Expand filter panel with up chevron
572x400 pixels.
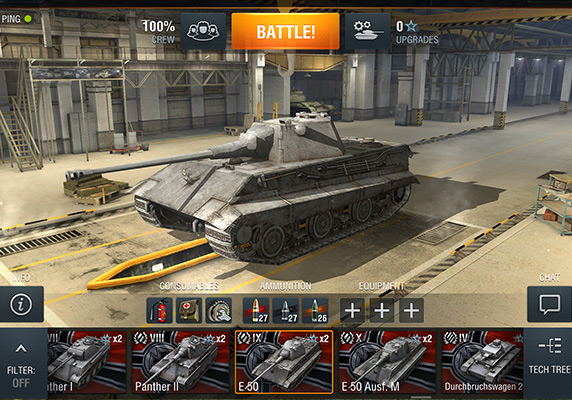[21, 349]
